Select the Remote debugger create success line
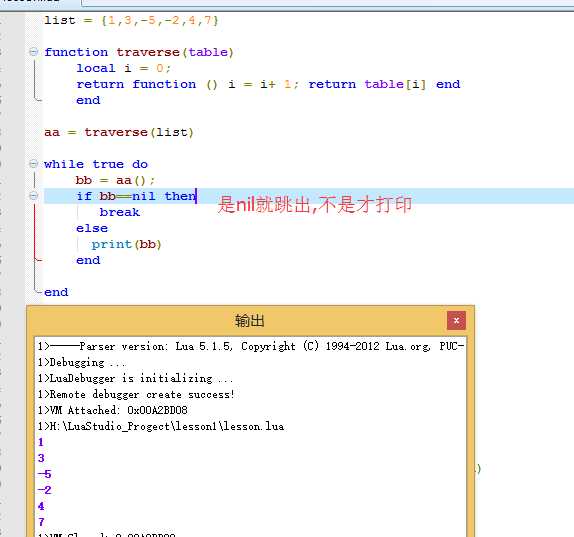 tap(136, 394)
